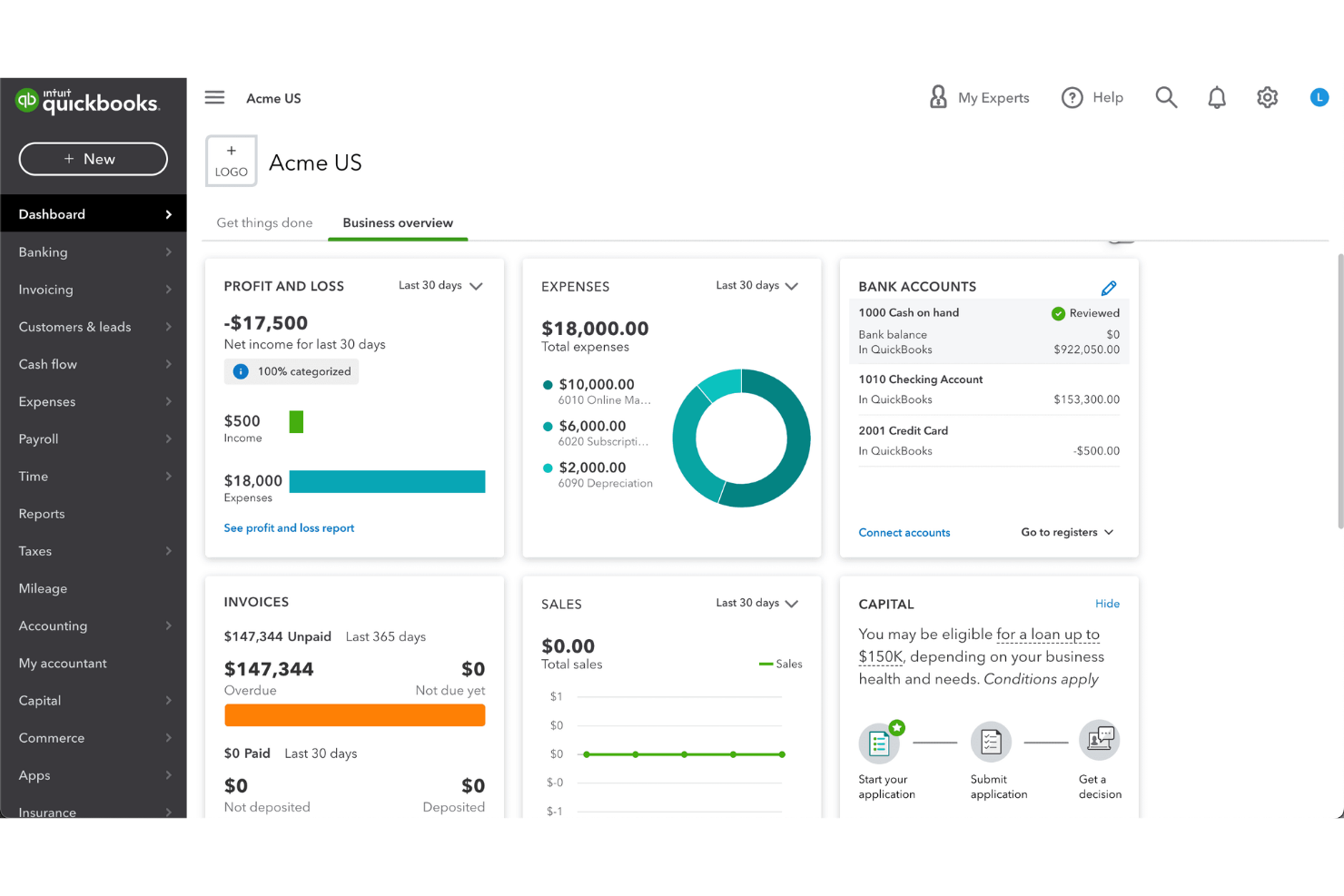Click the orange Overdue invoices bar
This screenshot has height=896, width=1344.
pyautogui.click(x=354, y=715)
